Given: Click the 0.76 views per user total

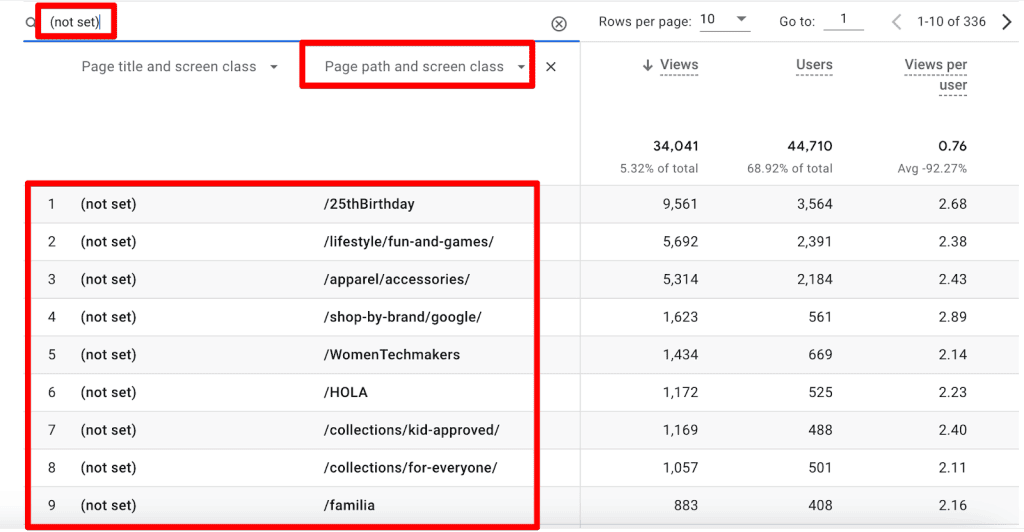Looking at the screenshot, I should (x=953, y=146).
